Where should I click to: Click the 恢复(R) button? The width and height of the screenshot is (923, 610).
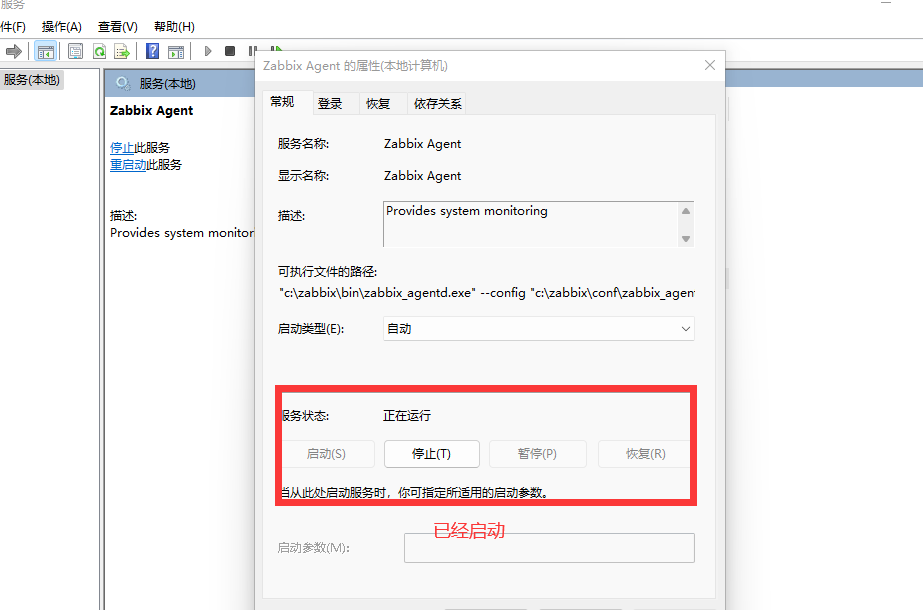pos(645,454)
